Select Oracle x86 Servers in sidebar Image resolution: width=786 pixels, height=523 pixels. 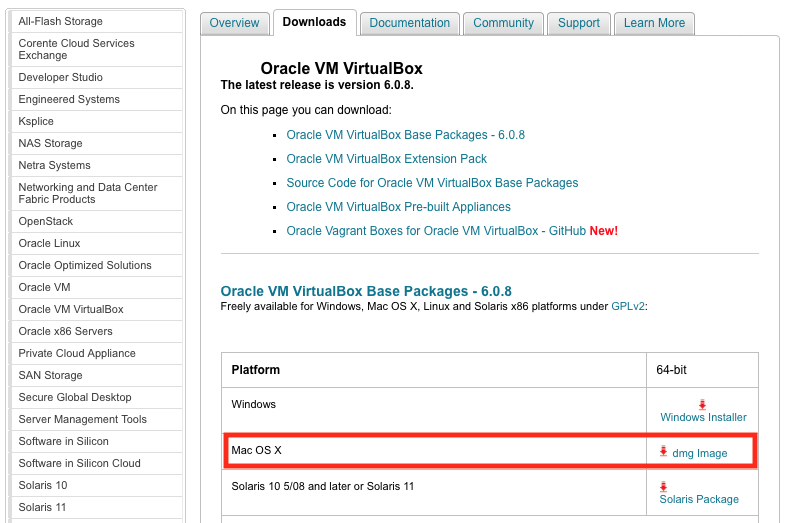tap(96, 332)
